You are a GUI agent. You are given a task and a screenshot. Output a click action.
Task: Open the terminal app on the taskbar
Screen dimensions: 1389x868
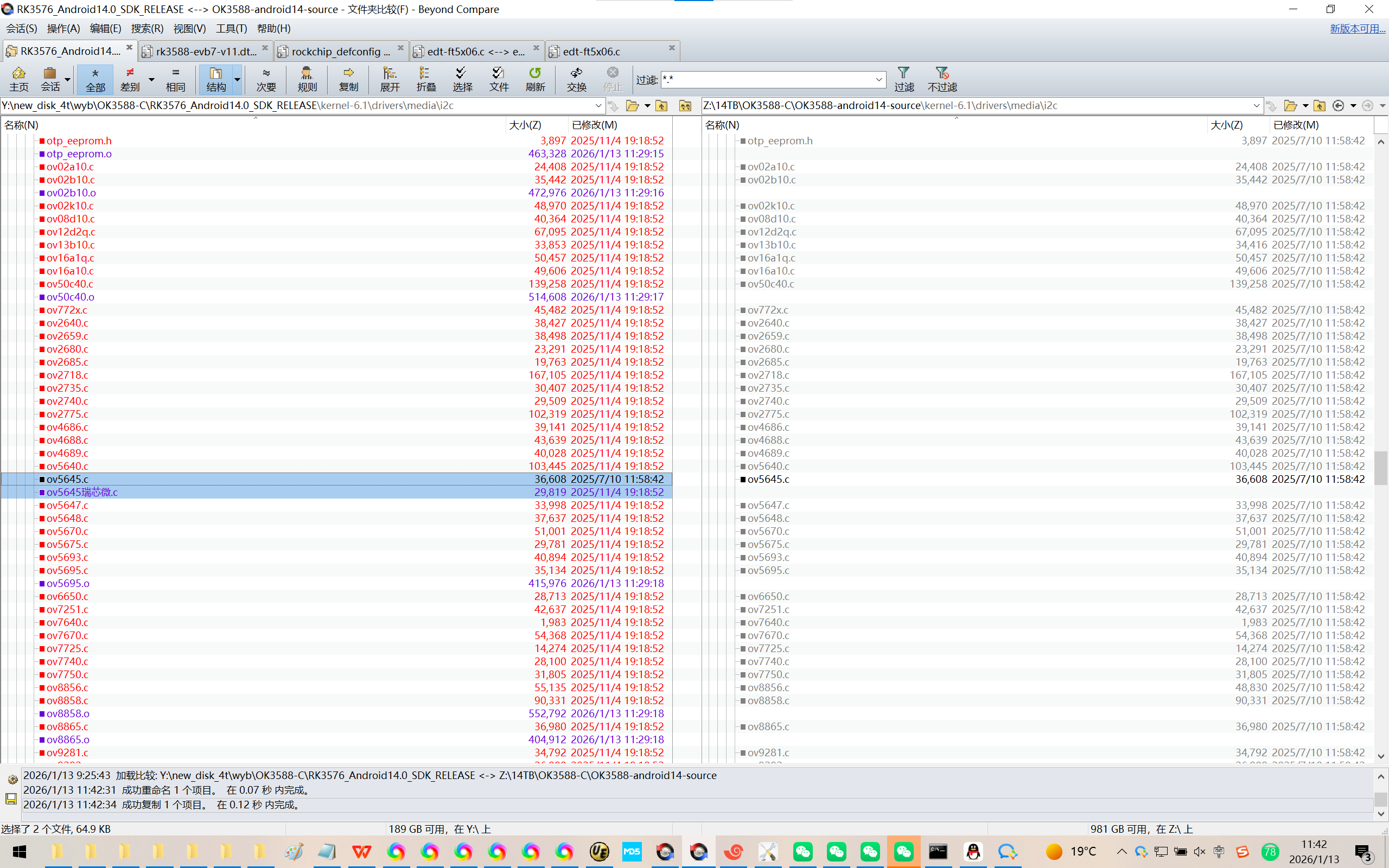coord(938,851)
